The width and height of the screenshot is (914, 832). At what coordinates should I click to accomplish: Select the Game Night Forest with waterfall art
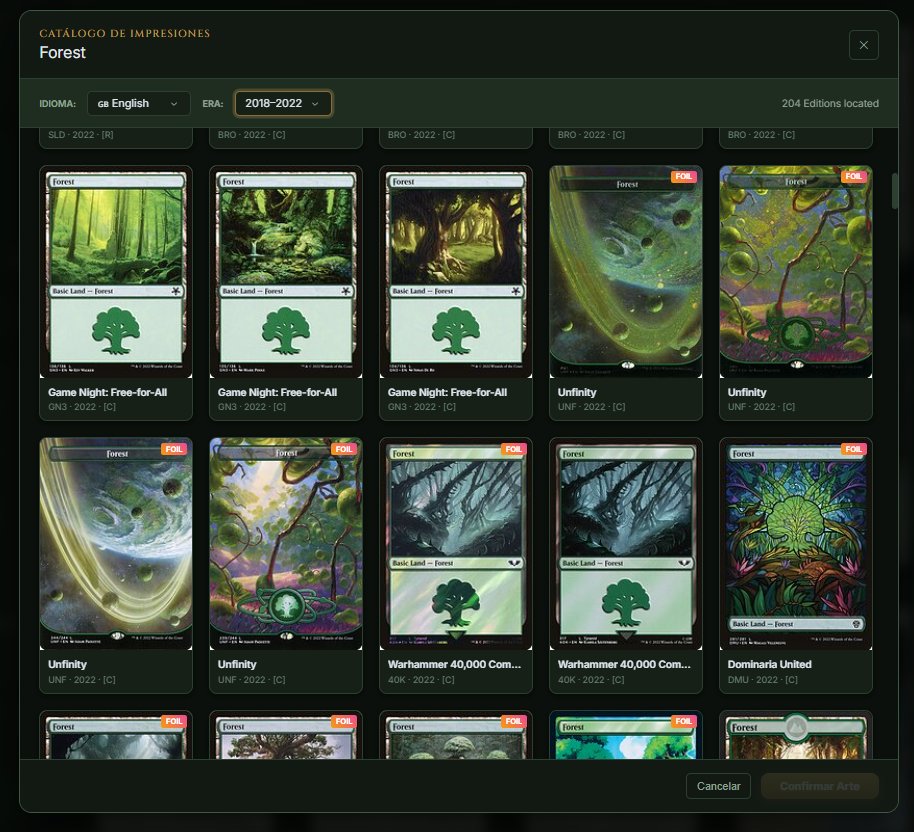pos(286,293)
